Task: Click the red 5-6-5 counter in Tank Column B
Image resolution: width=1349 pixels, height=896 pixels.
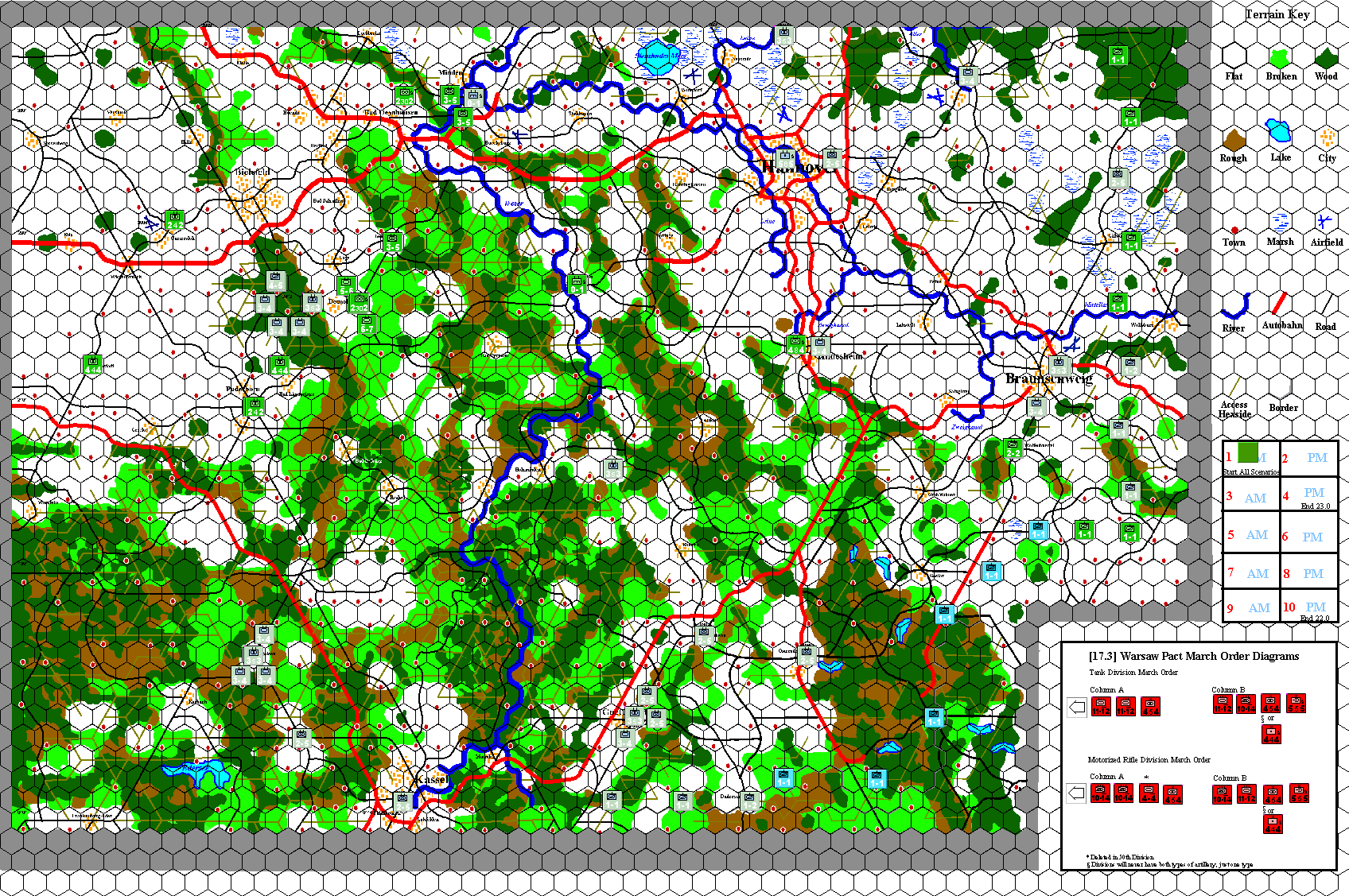Action: (x=1295, y=704)
